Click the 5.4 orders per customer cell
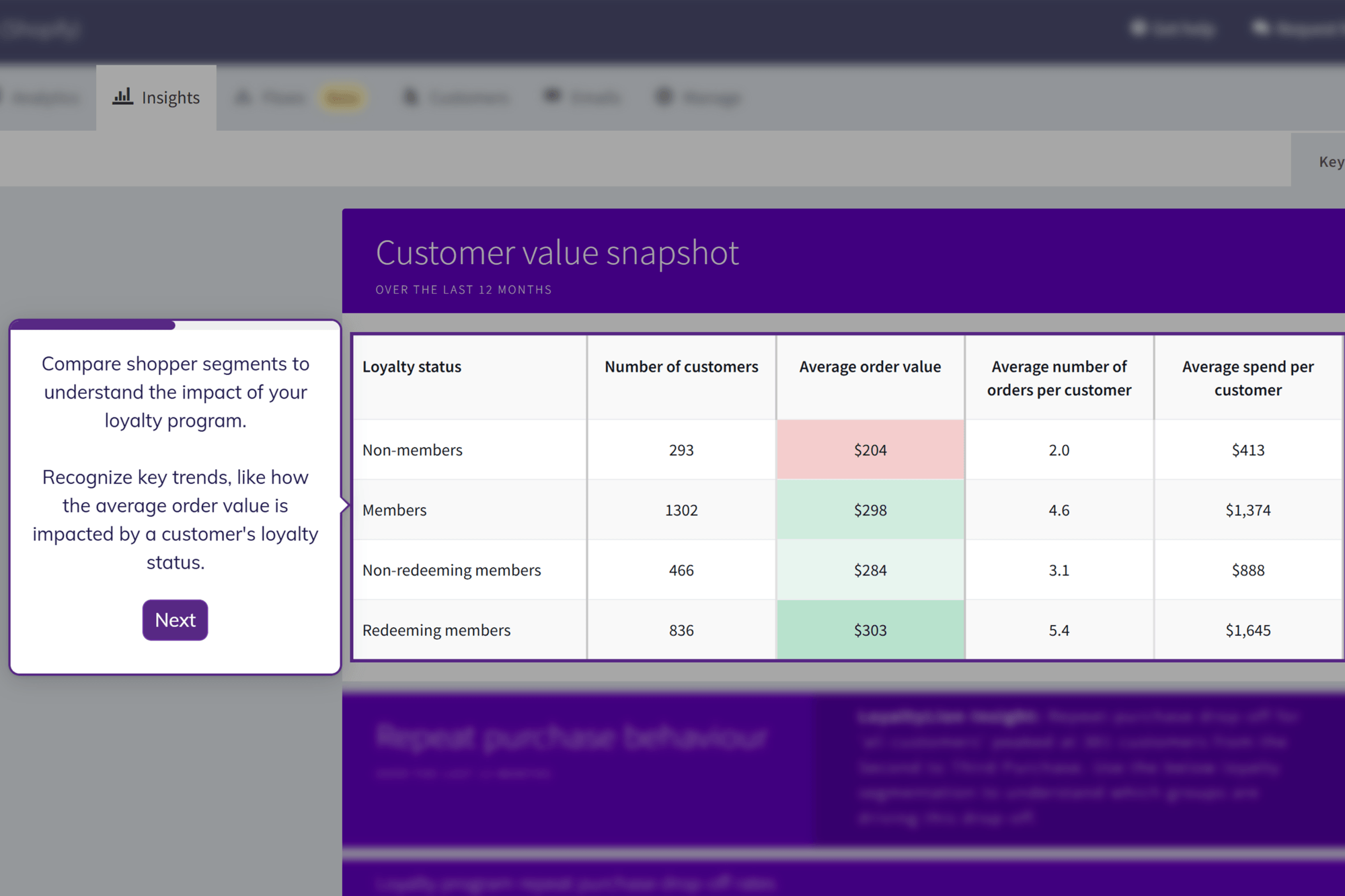Screen dimensions: 1345x896 [1059, 630]
